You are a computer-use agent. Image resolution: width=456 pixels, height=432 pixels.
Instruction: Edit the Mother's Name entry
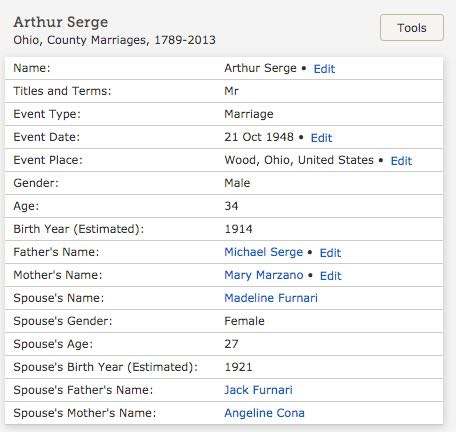[331, 276]
